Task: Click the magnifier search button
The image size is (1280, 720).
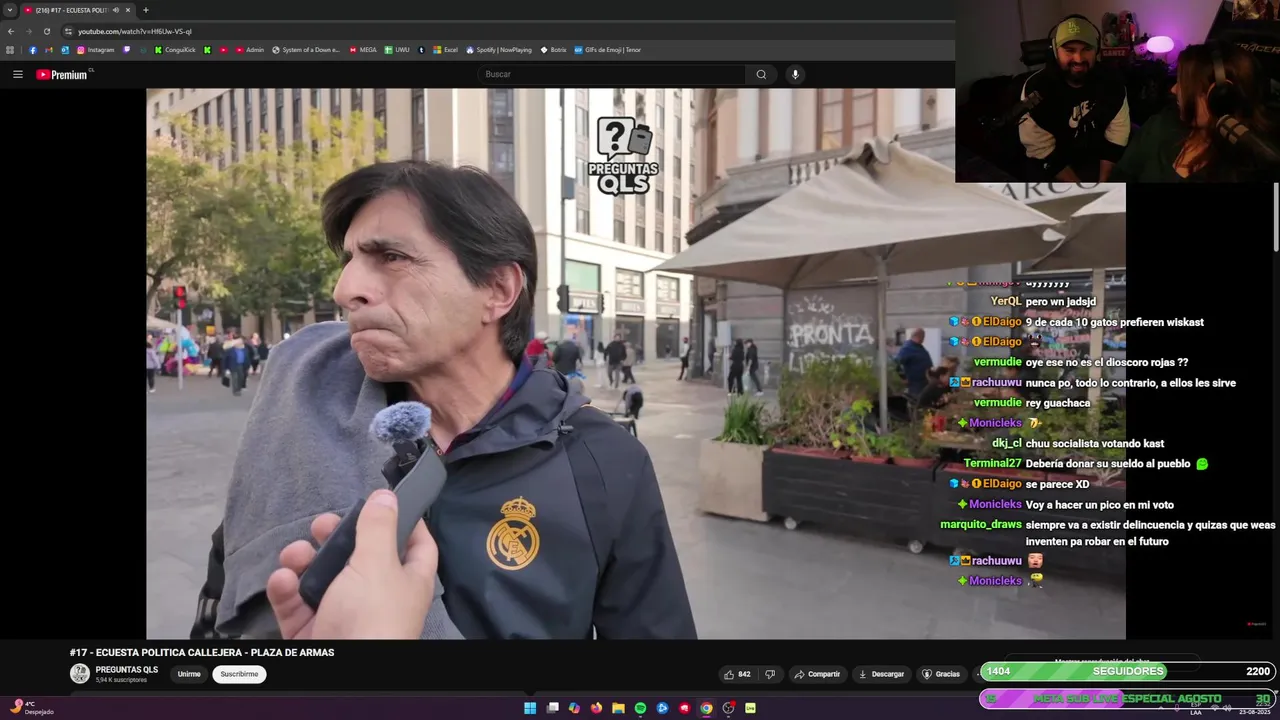Action: [x=761, y=74]
